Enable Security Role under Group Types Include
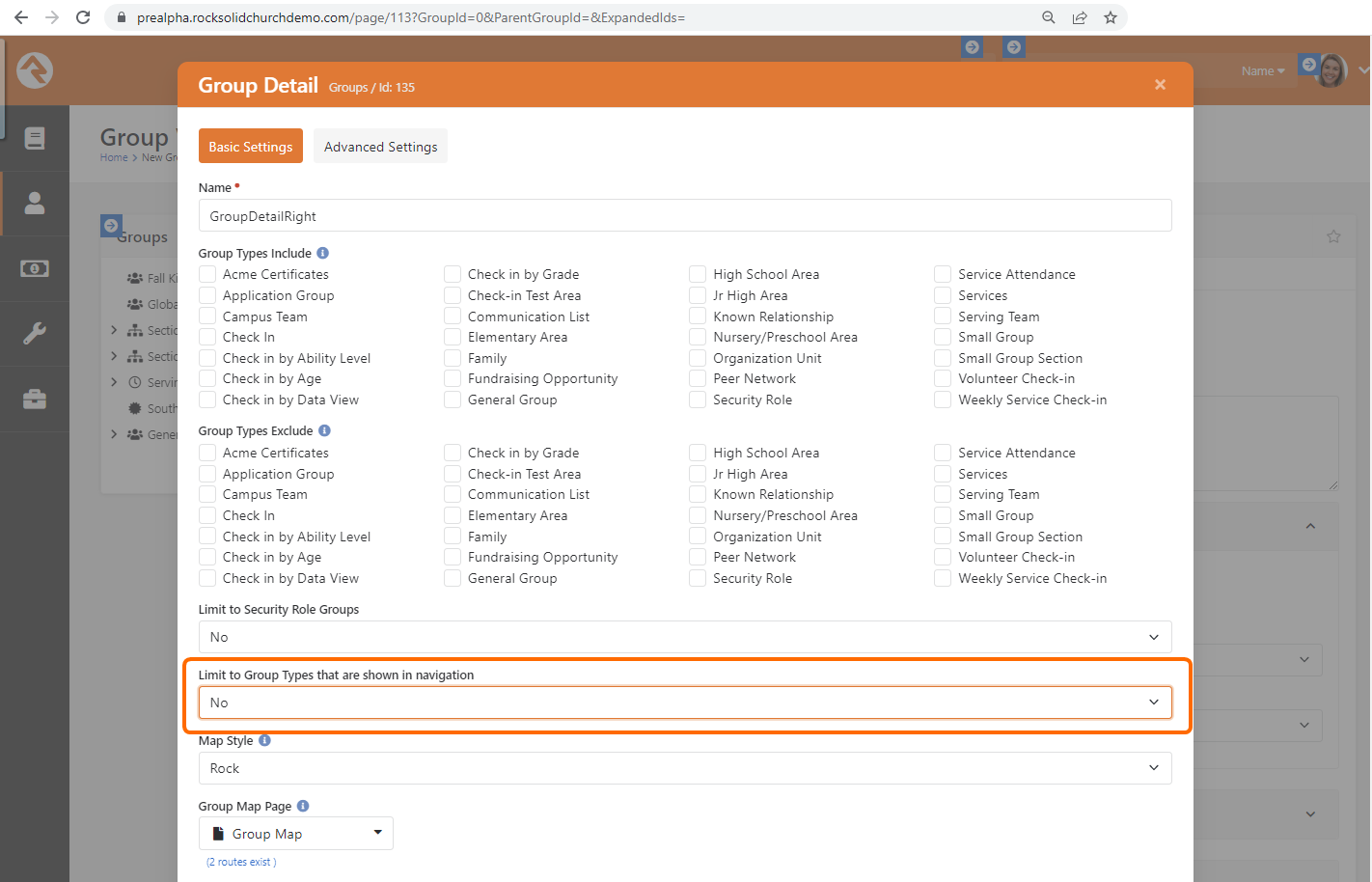This screenshot has width=1372, height=882. click(697, 400)
